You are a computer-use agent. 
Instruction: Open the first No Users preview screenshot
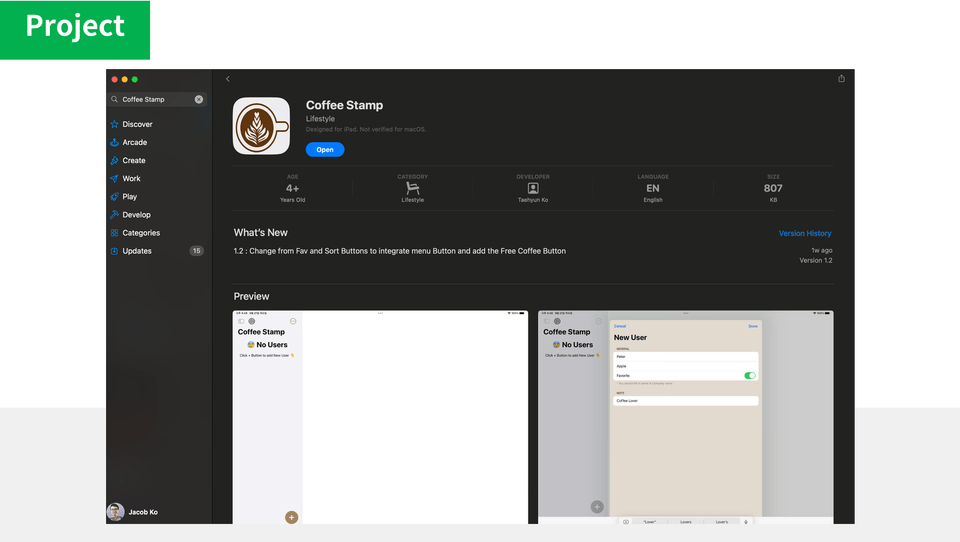tap(380, 417)
